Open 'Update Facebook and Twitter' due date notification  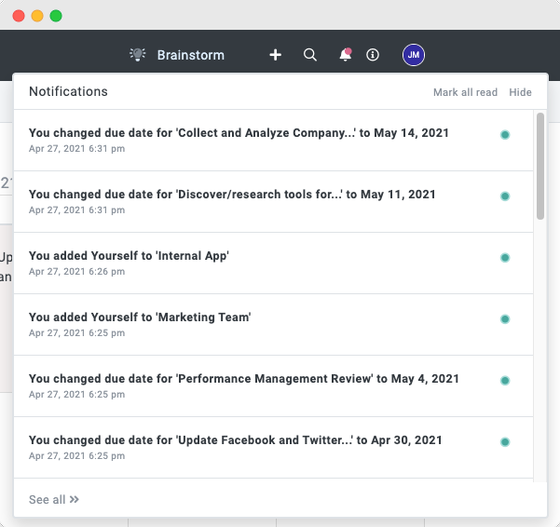274,447
